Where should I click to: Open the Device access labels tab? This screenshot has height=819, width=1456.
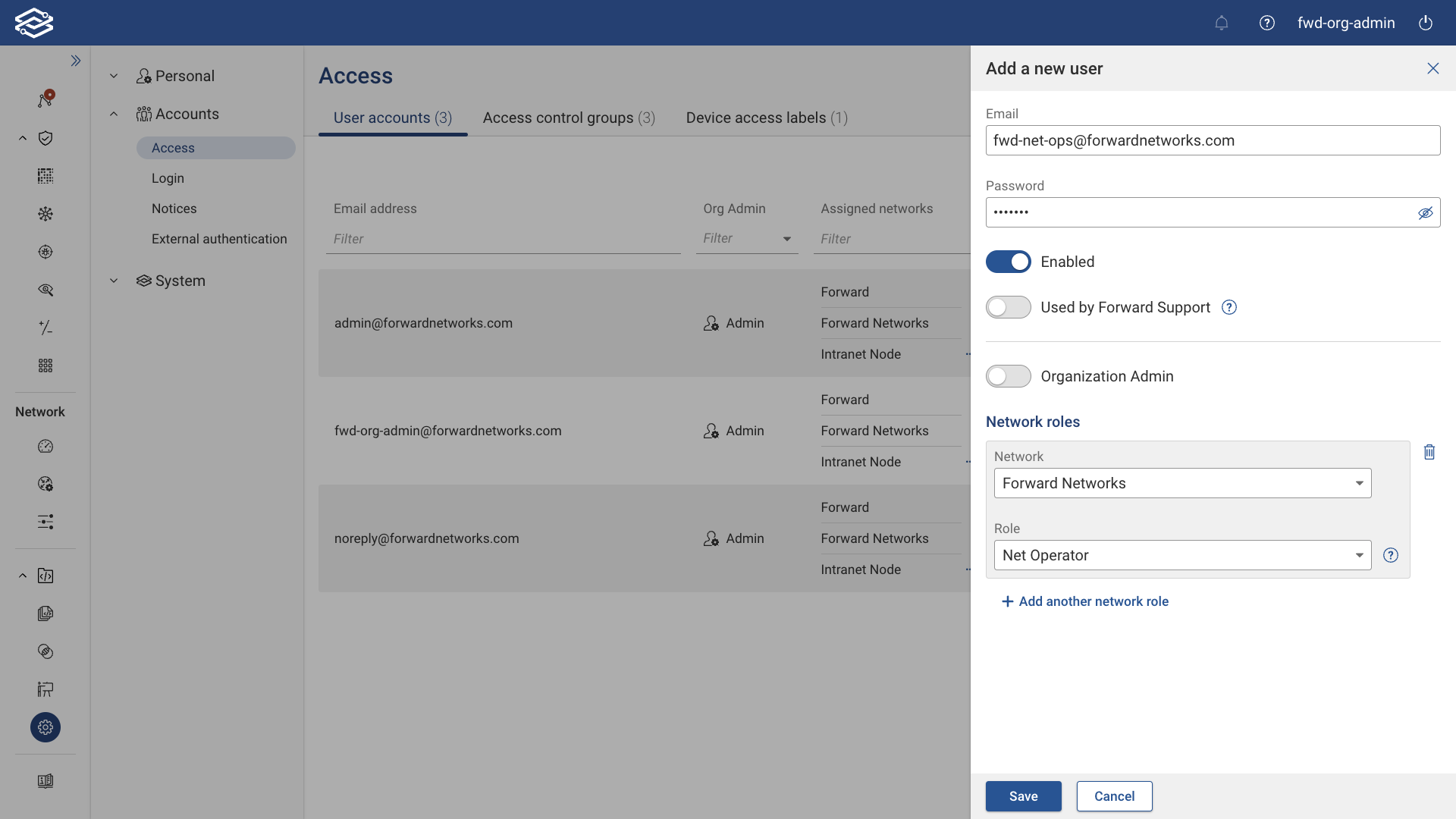tap(766, 118)
